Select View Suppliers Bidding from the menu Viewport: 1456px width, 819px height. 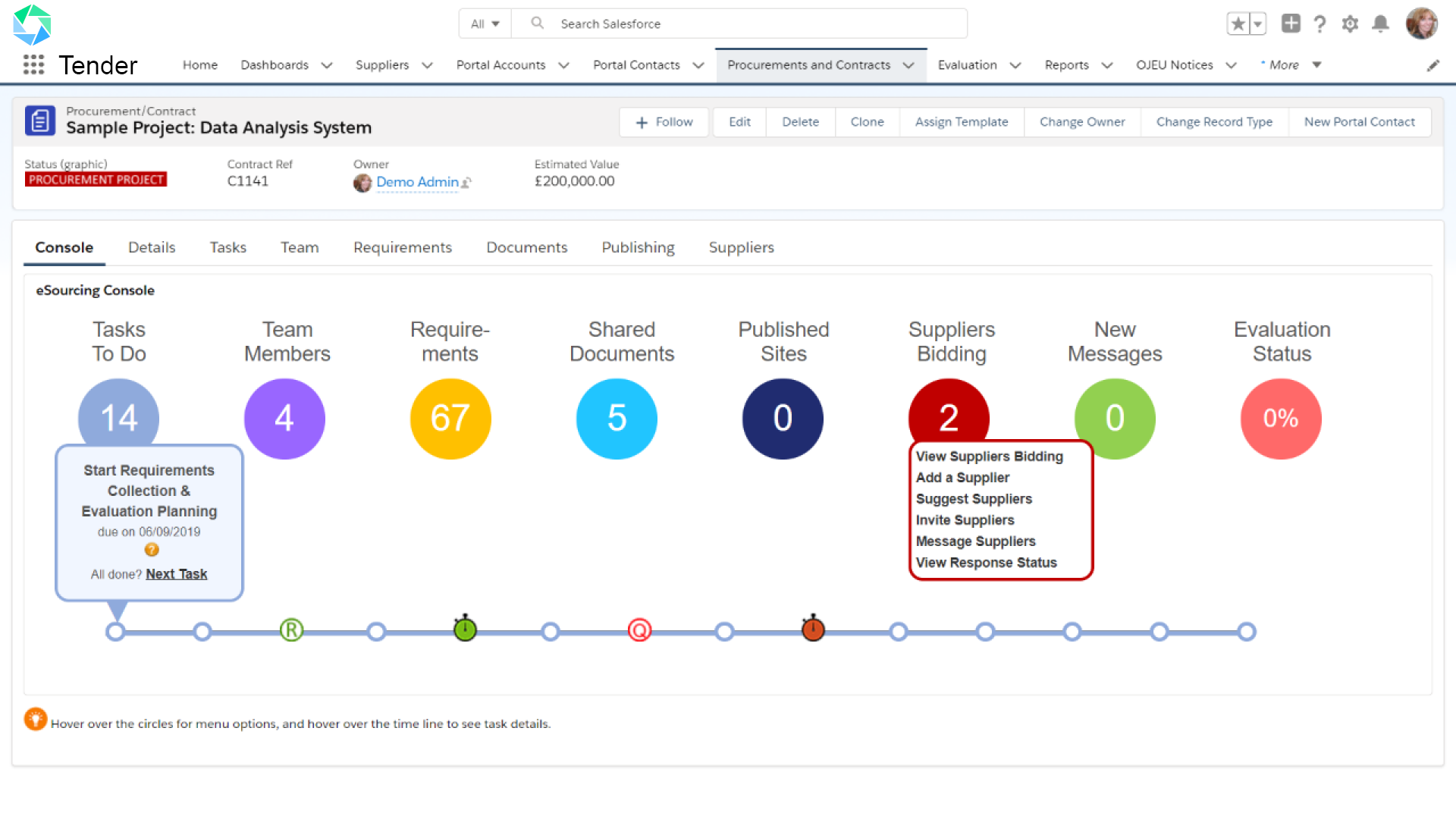(990, 457)
